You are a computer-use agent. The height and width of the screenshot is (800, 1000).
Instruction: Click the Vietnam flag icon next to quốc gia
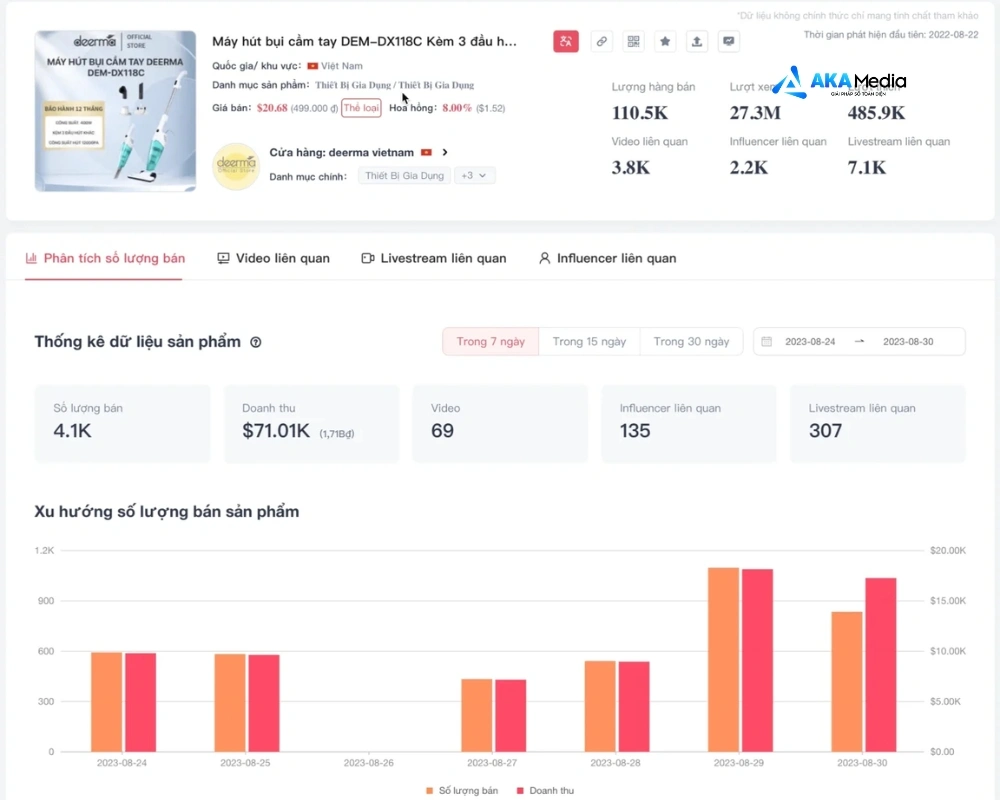(312, 64)
